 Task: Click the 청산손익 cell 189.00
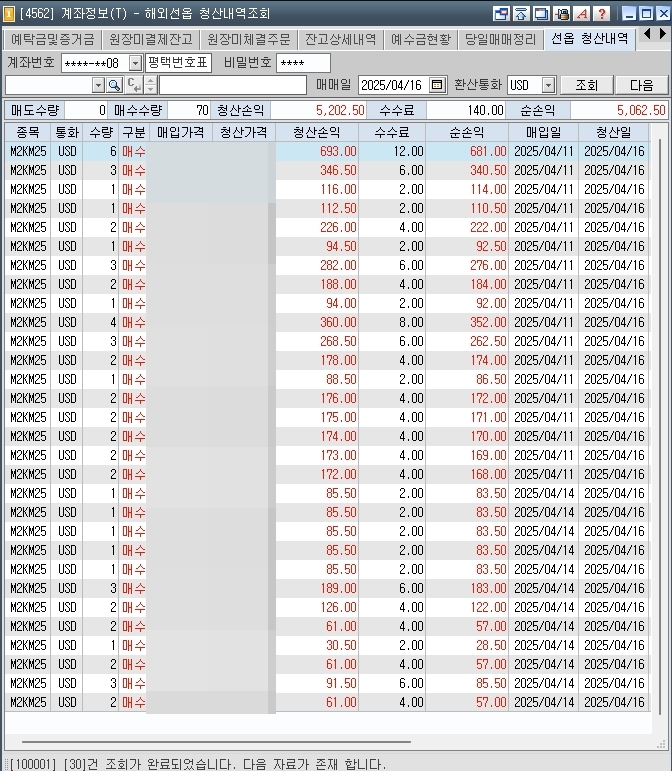[x=317, y=588]
